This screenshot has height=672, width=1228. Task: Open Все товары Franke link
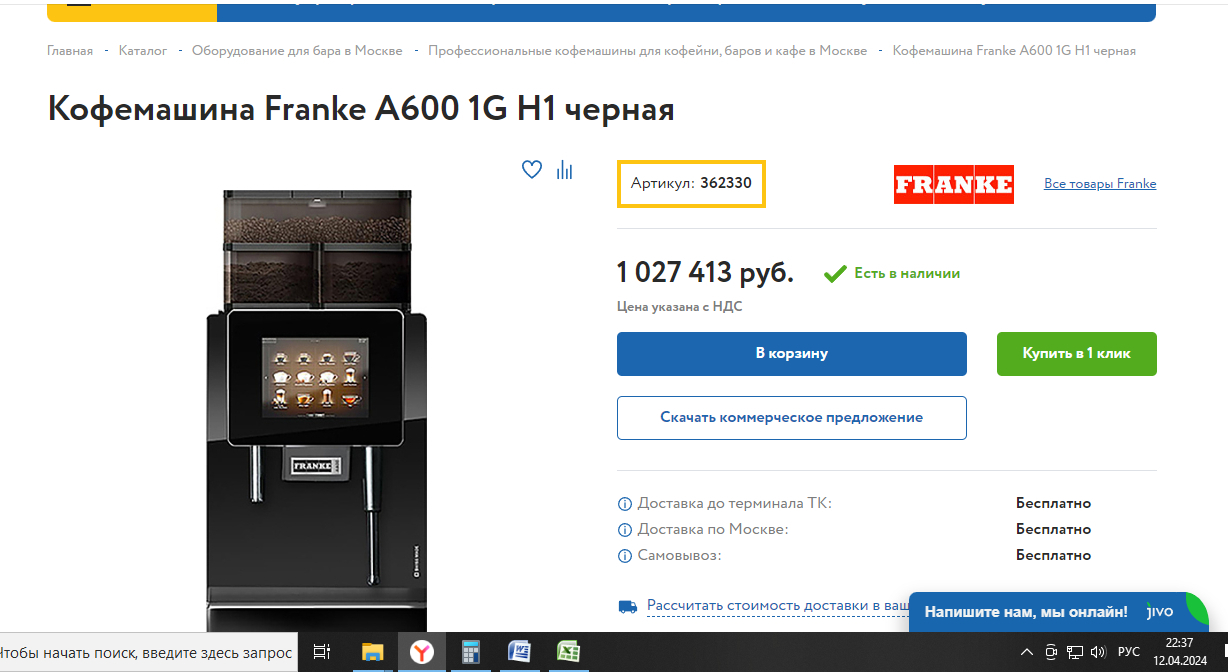pos(1100,184)
